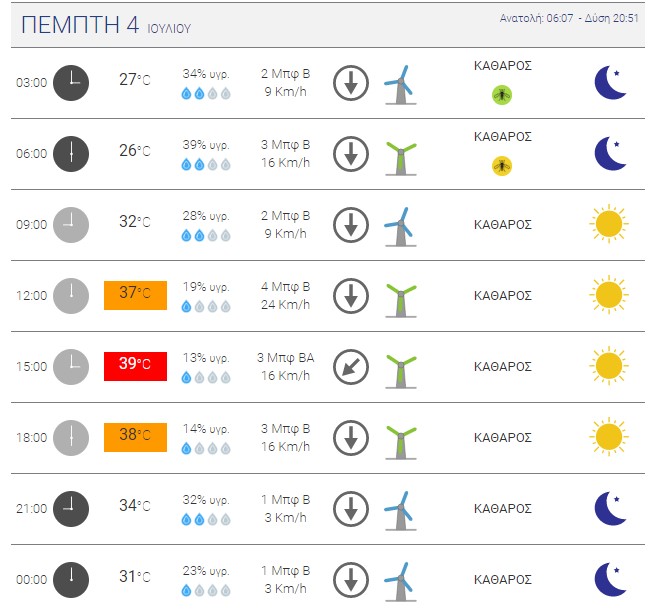Click the red 39°C temperature box

coord(135,365)
